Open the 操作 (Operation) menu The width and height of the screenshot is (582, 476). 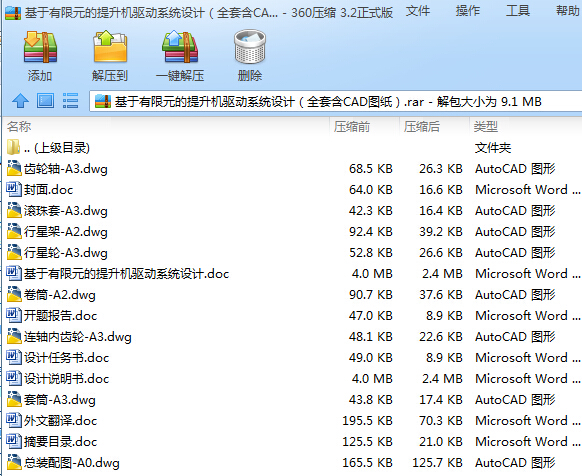click(468, 11)
